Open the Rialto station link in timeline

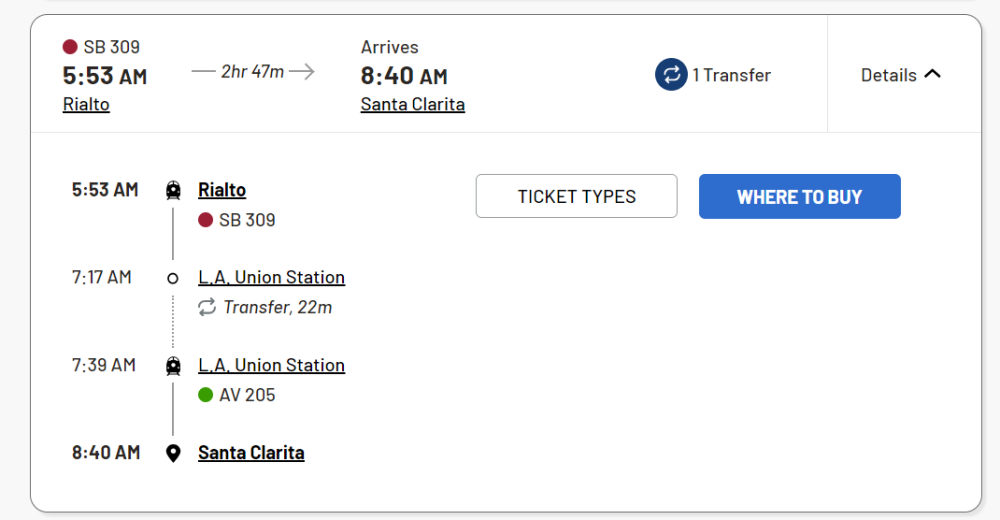[x=222, y=190]
